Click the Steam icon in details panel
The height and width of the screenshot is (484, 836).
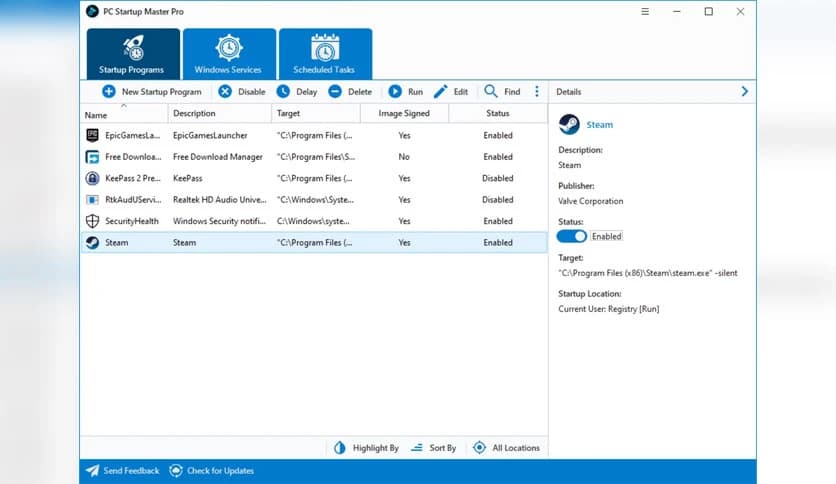(x=568, y=125)
